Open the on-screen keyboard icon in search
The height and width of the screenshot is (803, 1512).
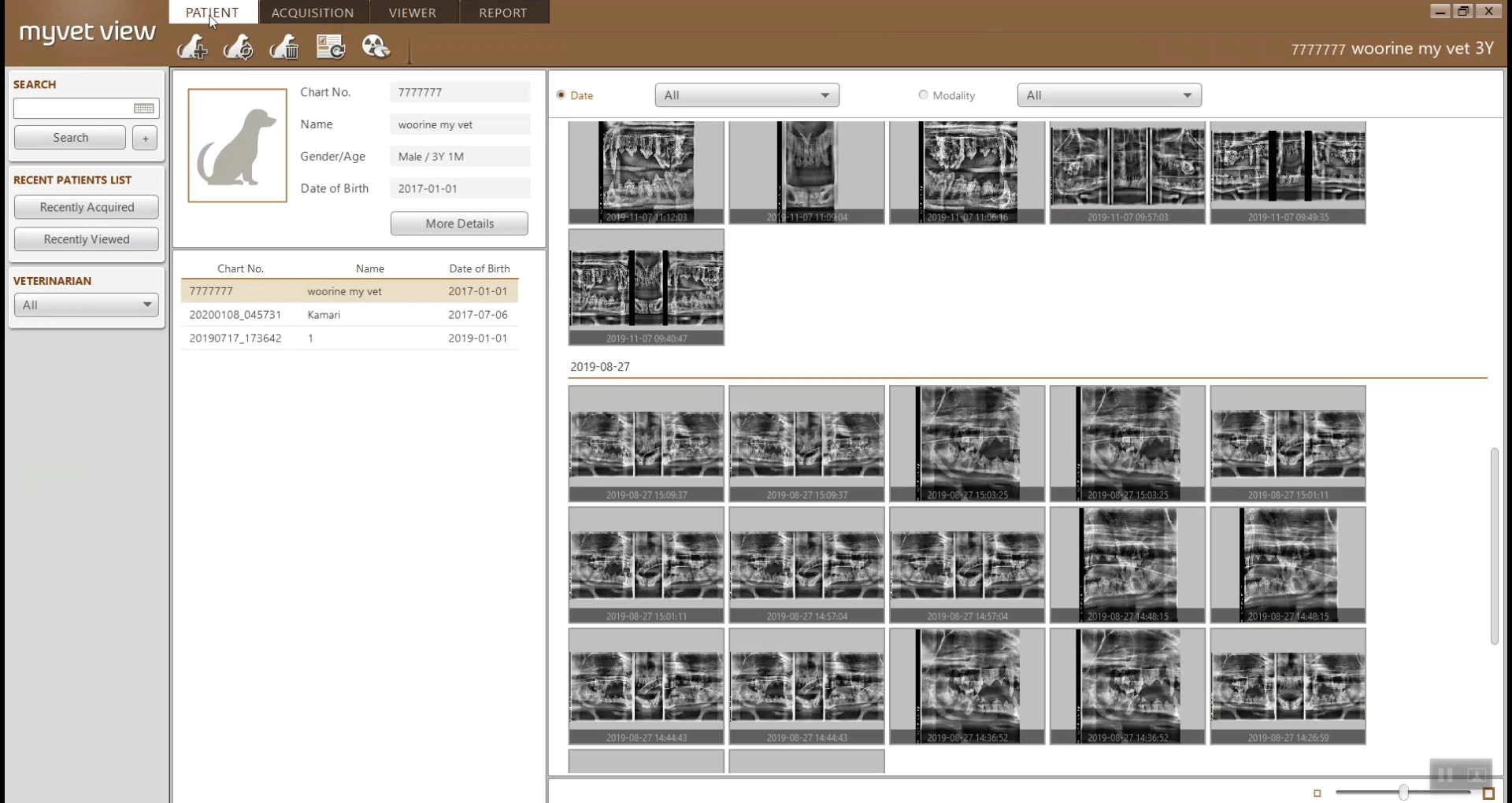[144, 109]
